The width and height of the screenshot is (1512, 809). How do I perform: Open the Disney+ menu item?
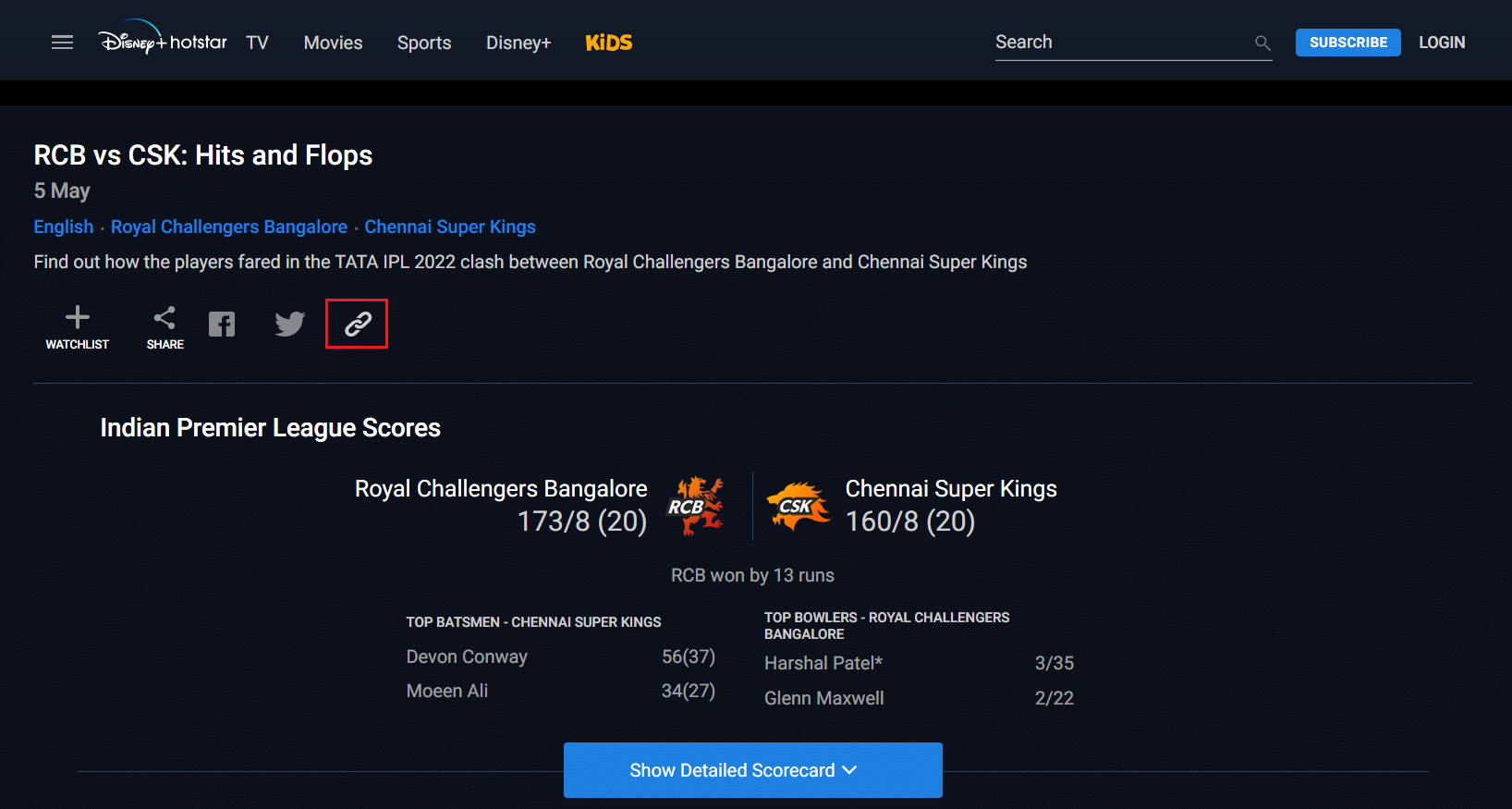(x=518, y=43)
